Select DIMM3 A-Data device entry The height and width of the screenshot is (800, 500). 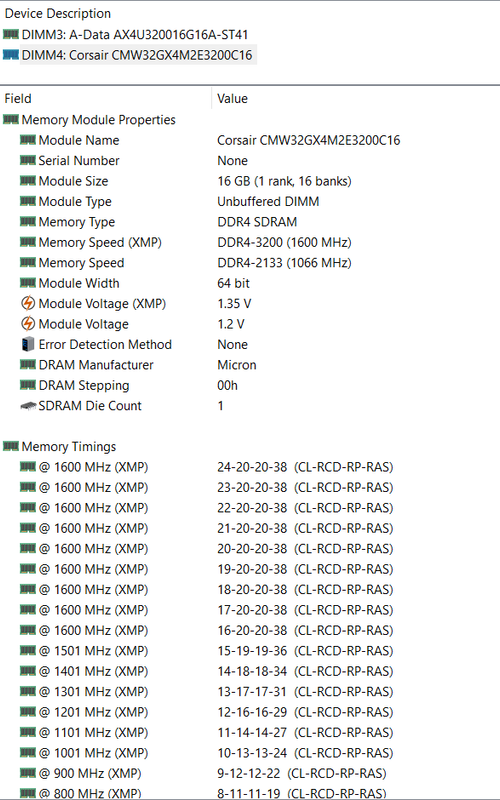click(x=135, y=35)
